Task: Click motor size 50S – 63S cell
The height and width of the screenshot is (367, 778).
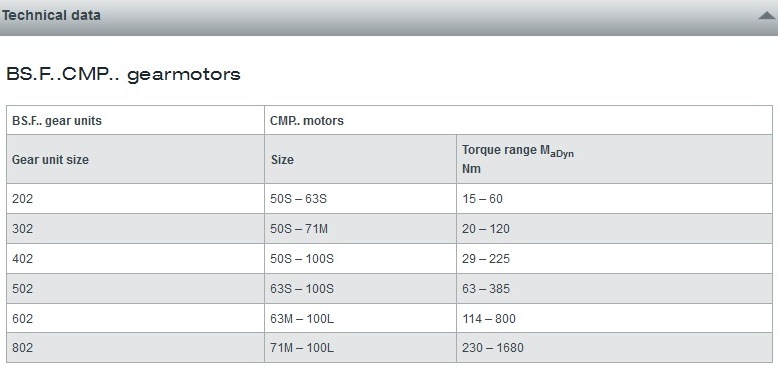Action: pyautogui.click(x=360, y=199)
